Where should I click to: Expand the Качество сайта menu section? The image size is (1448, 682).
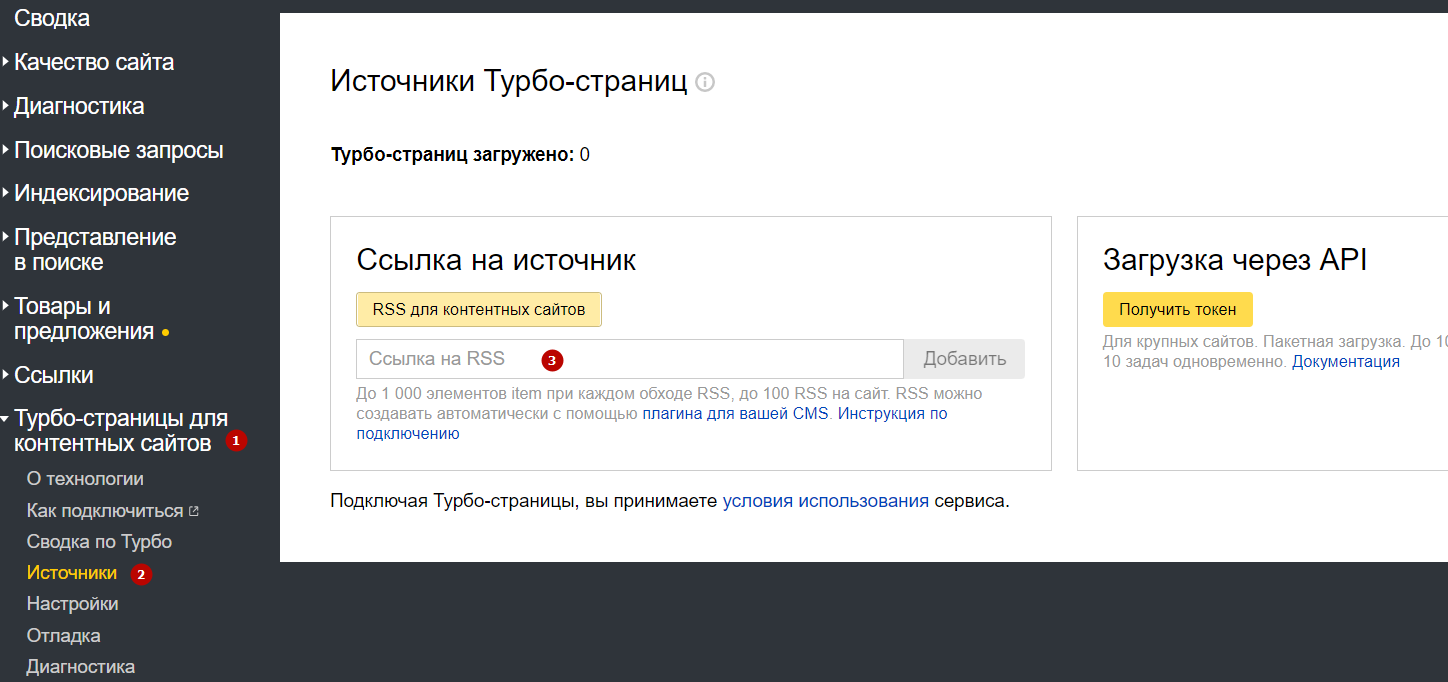click(94, 62)
